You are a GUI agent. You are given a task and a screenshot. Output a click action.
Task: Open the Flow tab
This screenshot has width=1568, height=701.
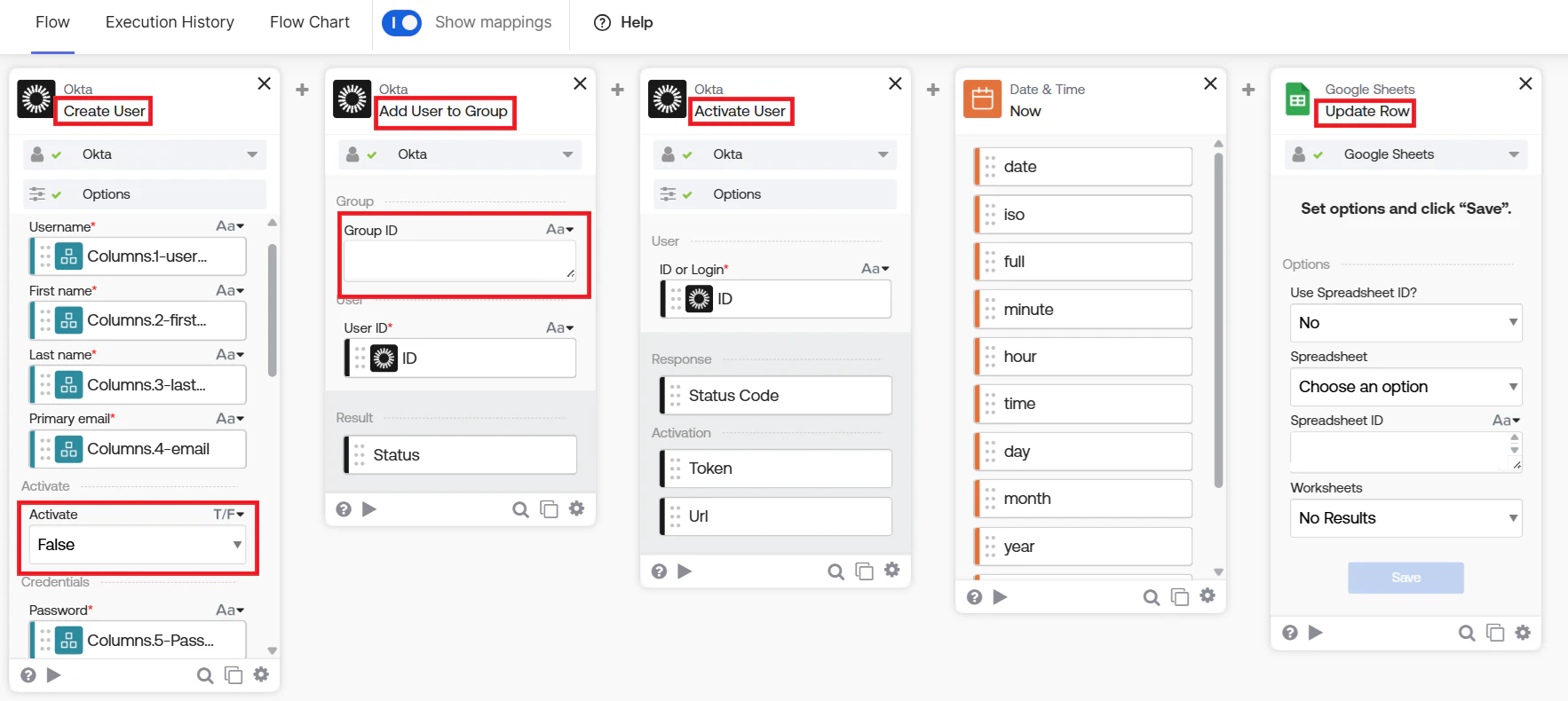[x=52, y=22]
